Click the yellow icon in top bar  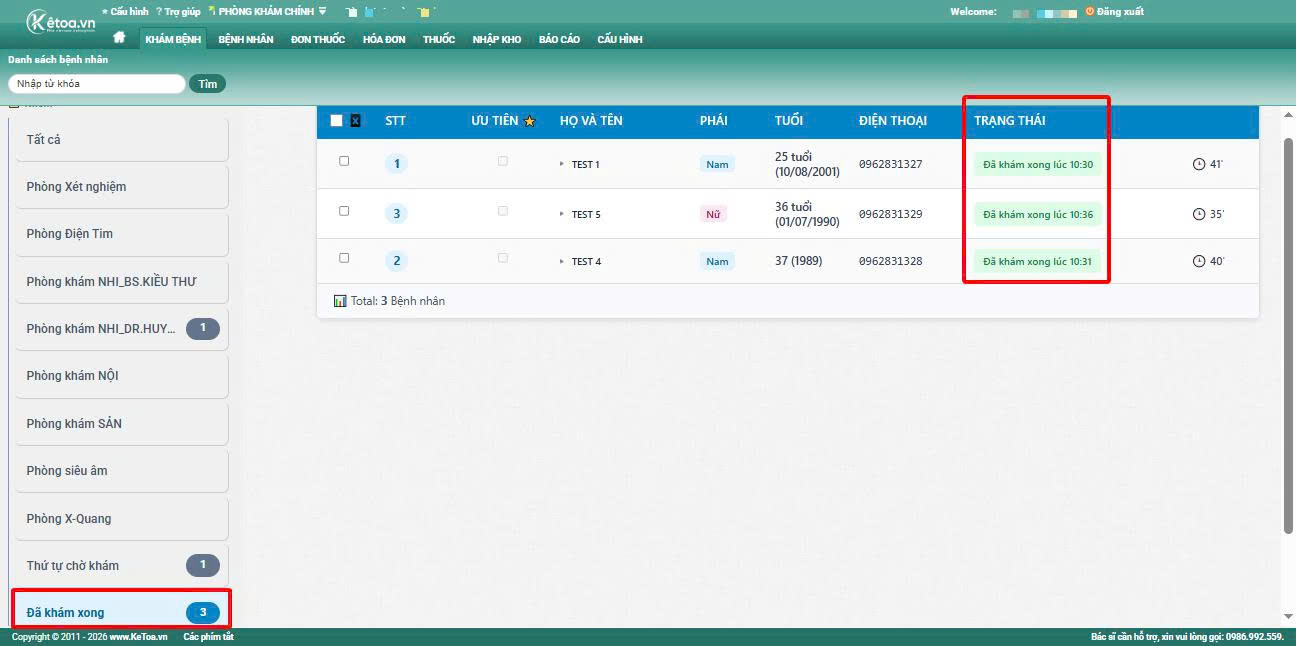(425, 12)
